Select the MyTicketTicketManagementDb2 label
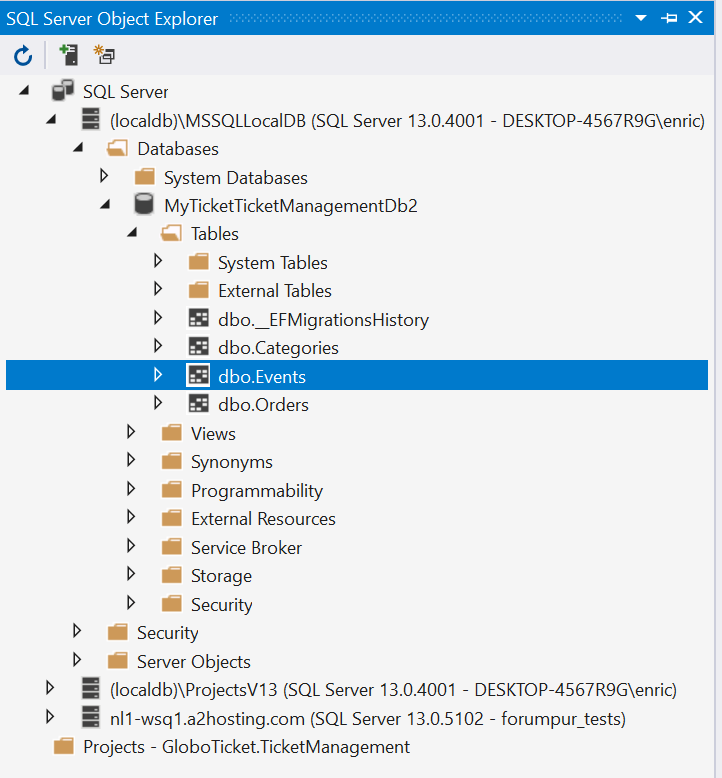The height and width of the screenshot is (778, 722). click(291, 205)
